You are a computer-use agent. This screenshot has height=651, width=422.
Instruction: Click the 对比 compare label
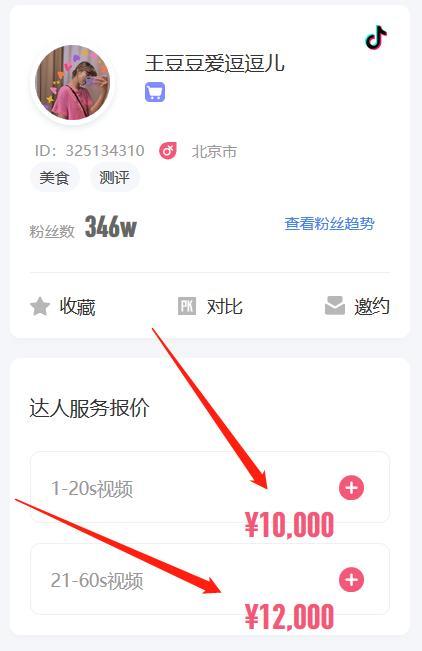(225, 307)
